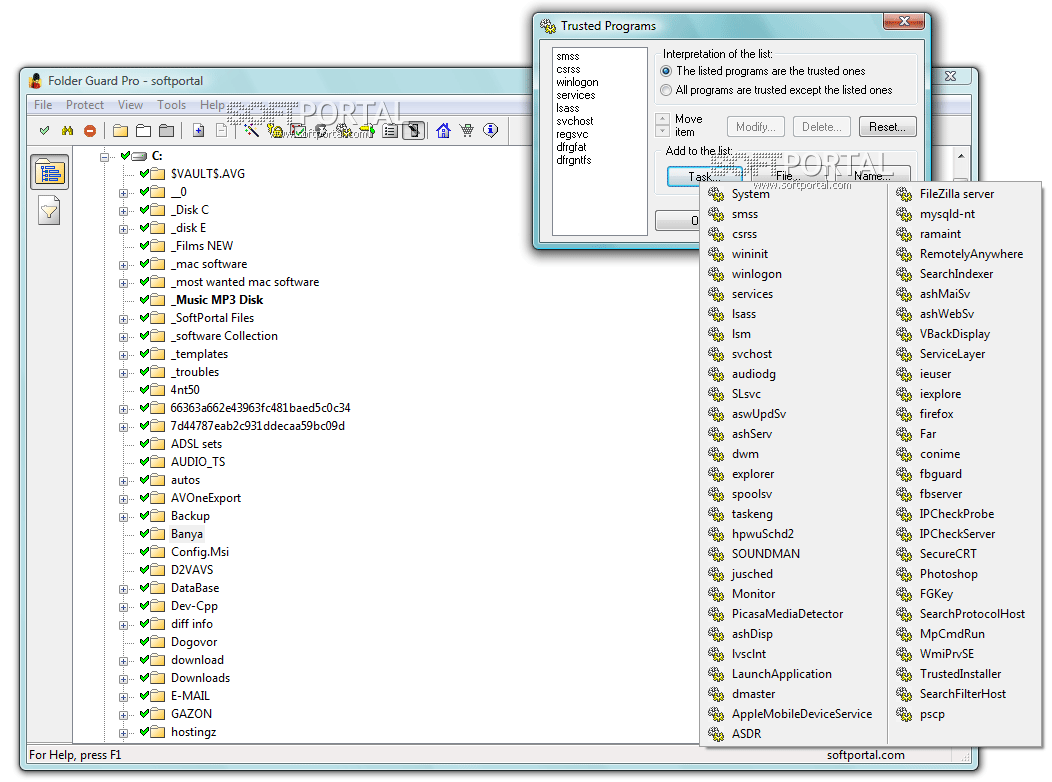Click the blue house Home toolbar icon
The height and width of the screenshot is (782, 1052).
click(443, 131)
